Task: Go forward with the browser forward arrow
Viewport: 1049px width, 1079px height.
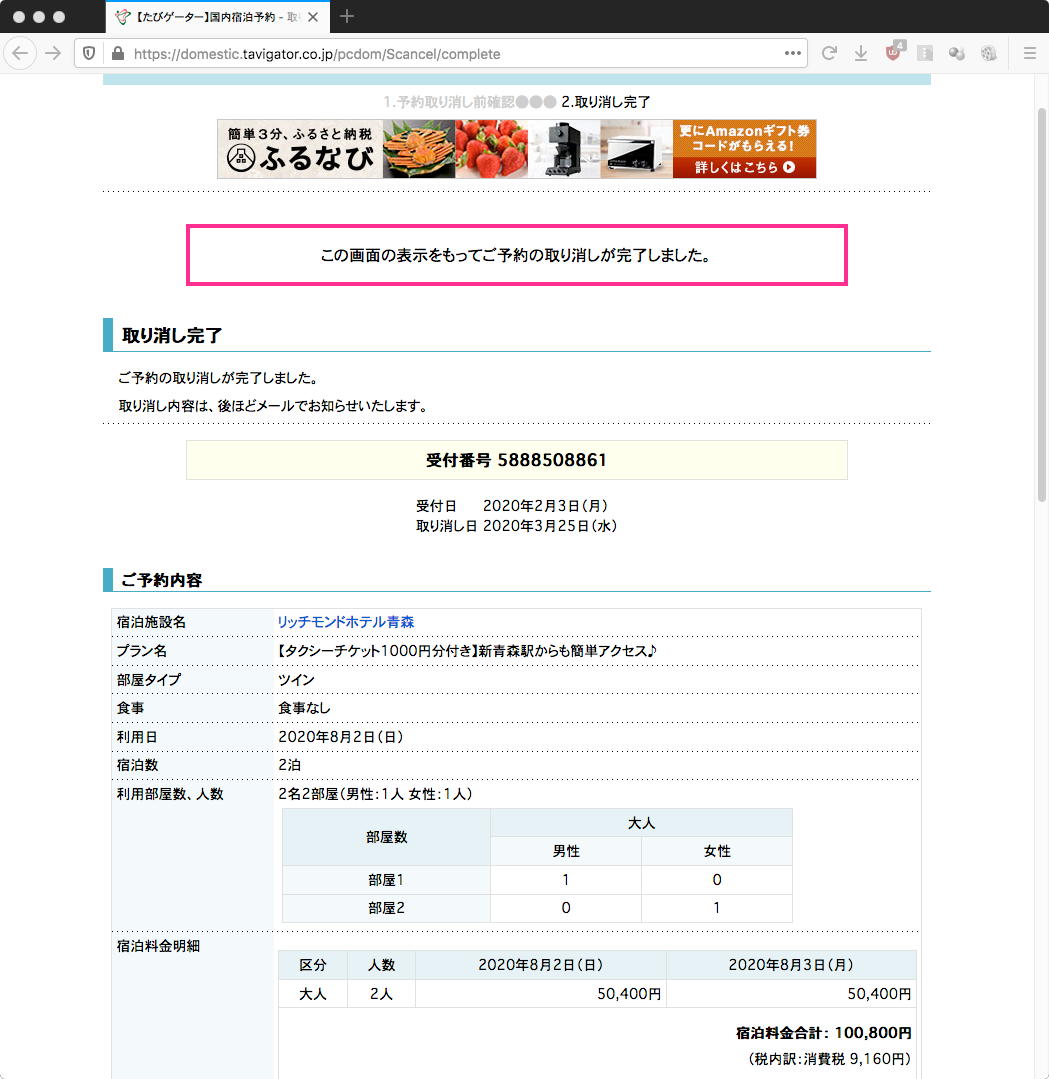Action: click(x=53, y=53)
